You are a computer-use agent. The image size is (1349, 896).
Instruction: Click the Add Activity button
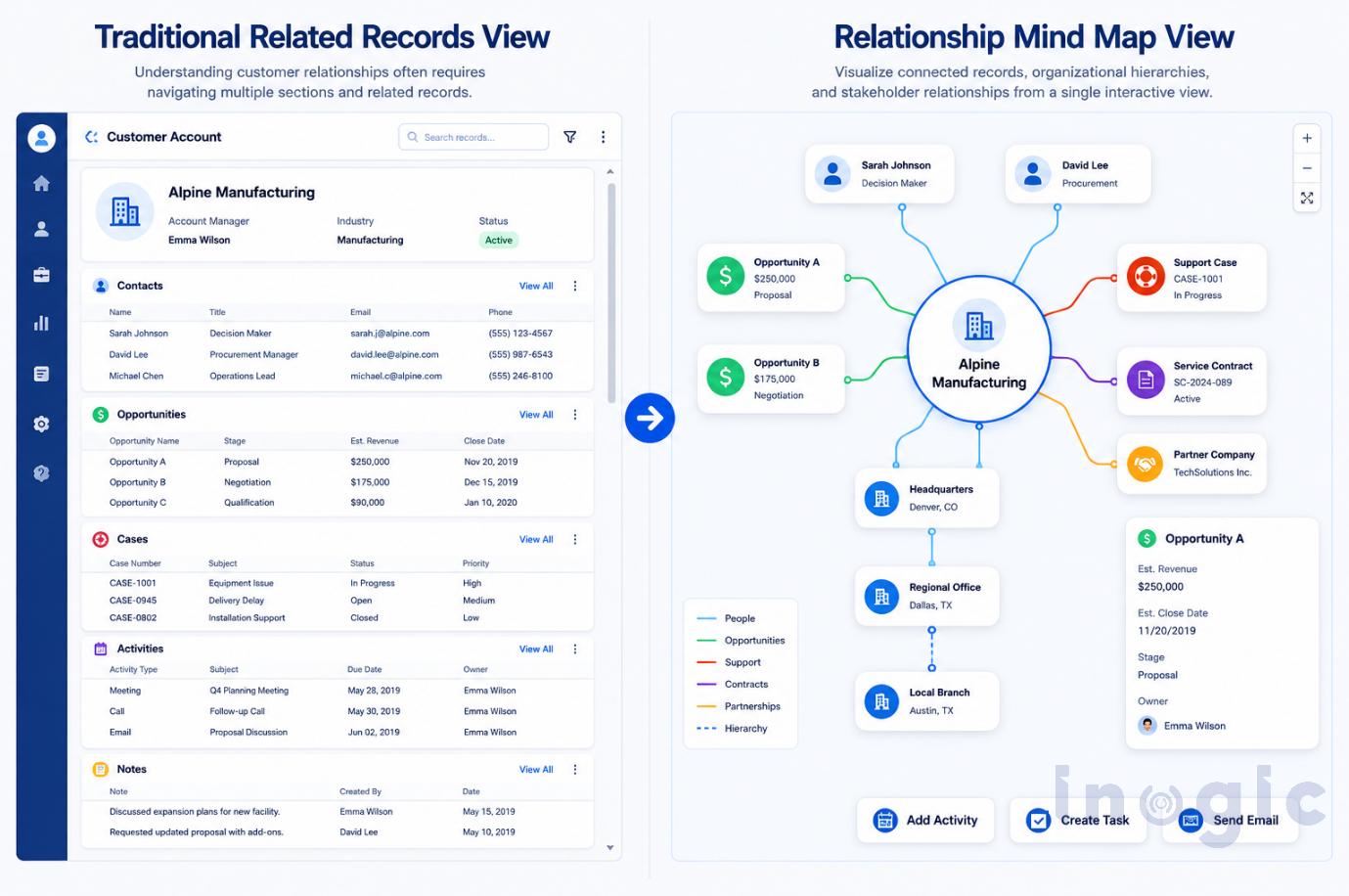tap(926, 820)
